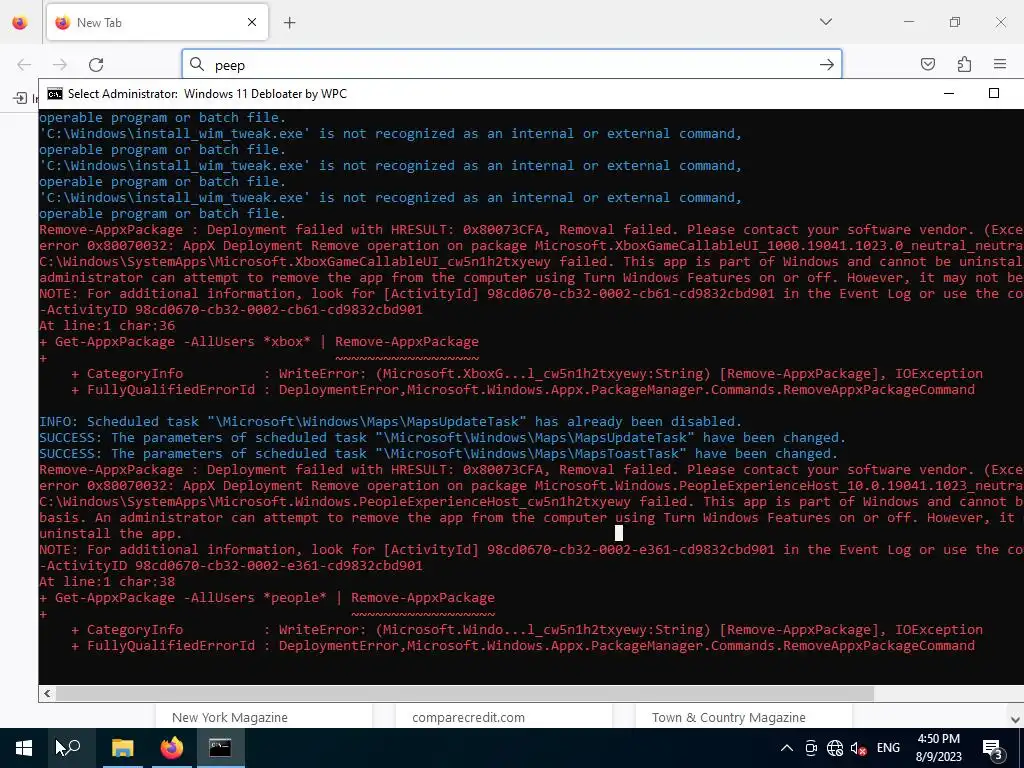This screenshot has height=768, width=1024.
Task: Click the address bar containing 'peep'
Action: click(x=512, y=64)
